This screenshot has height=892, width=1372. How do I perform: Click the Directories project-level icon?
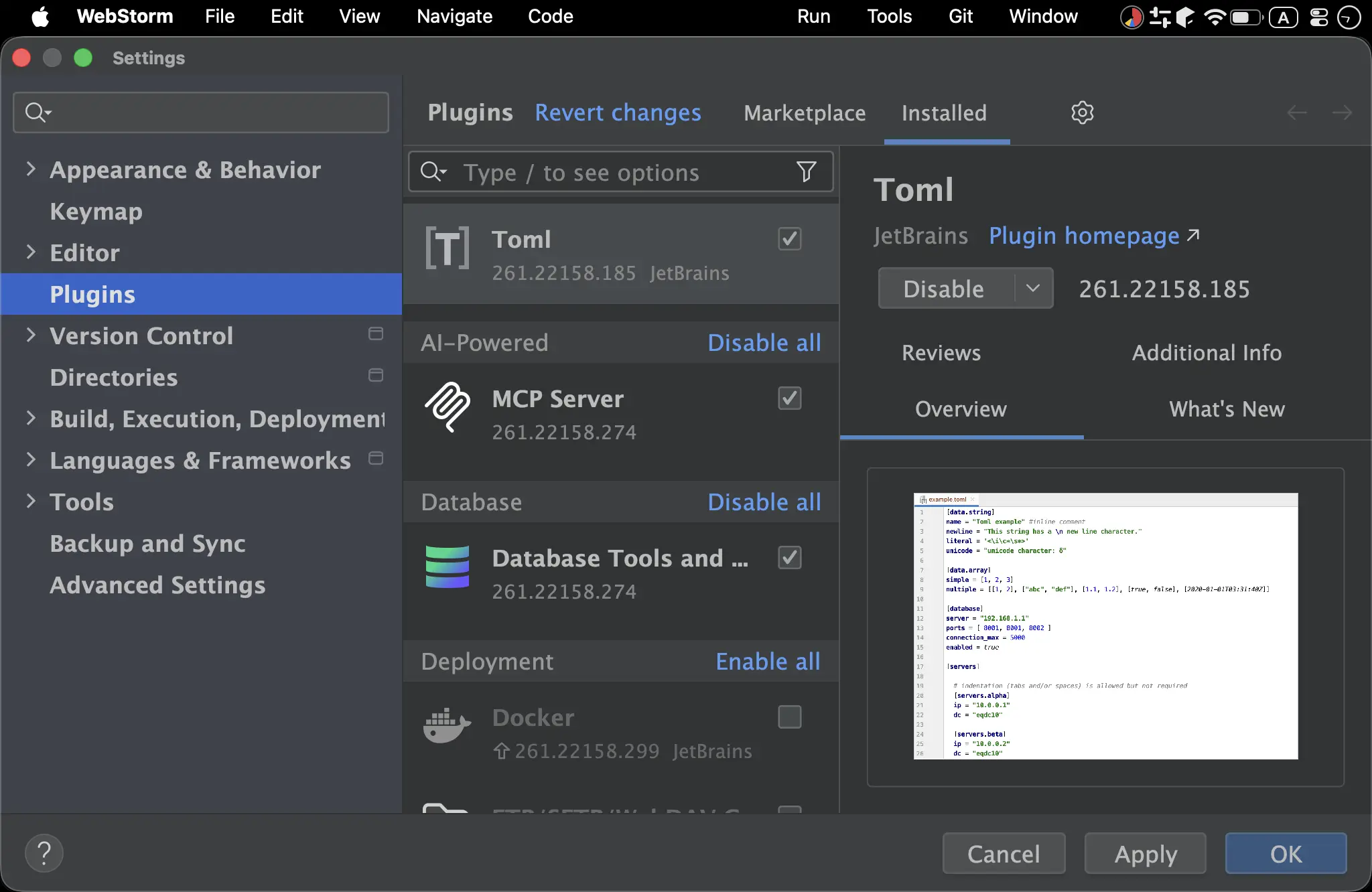pos(376,375)
